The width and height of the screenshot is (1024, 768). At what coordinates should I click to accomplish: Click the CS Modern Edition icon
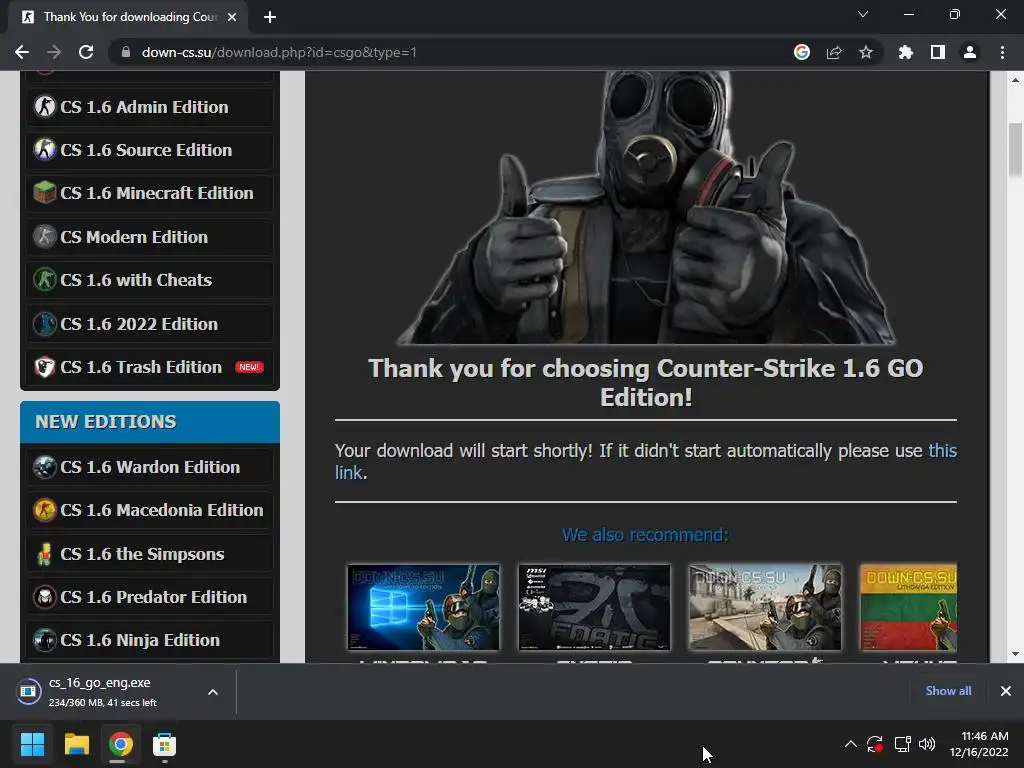44,236
